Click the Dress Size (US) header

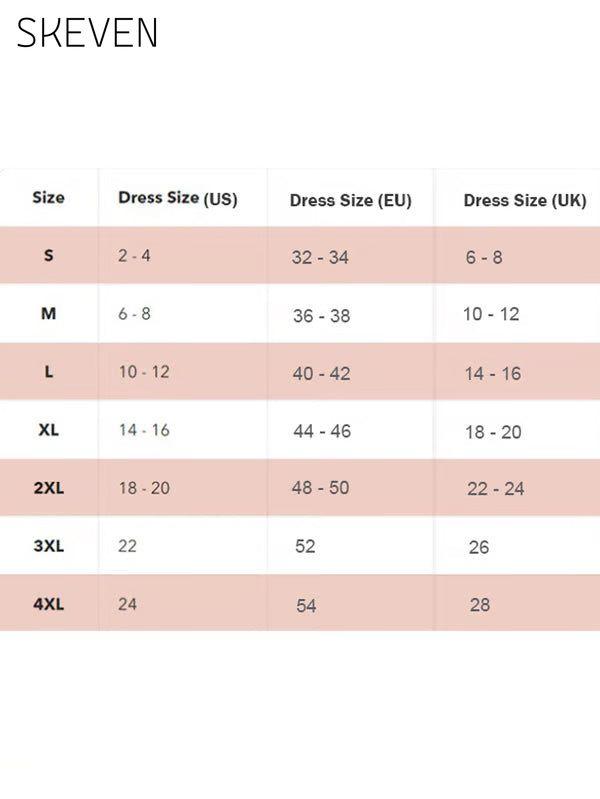click(178, 198)
